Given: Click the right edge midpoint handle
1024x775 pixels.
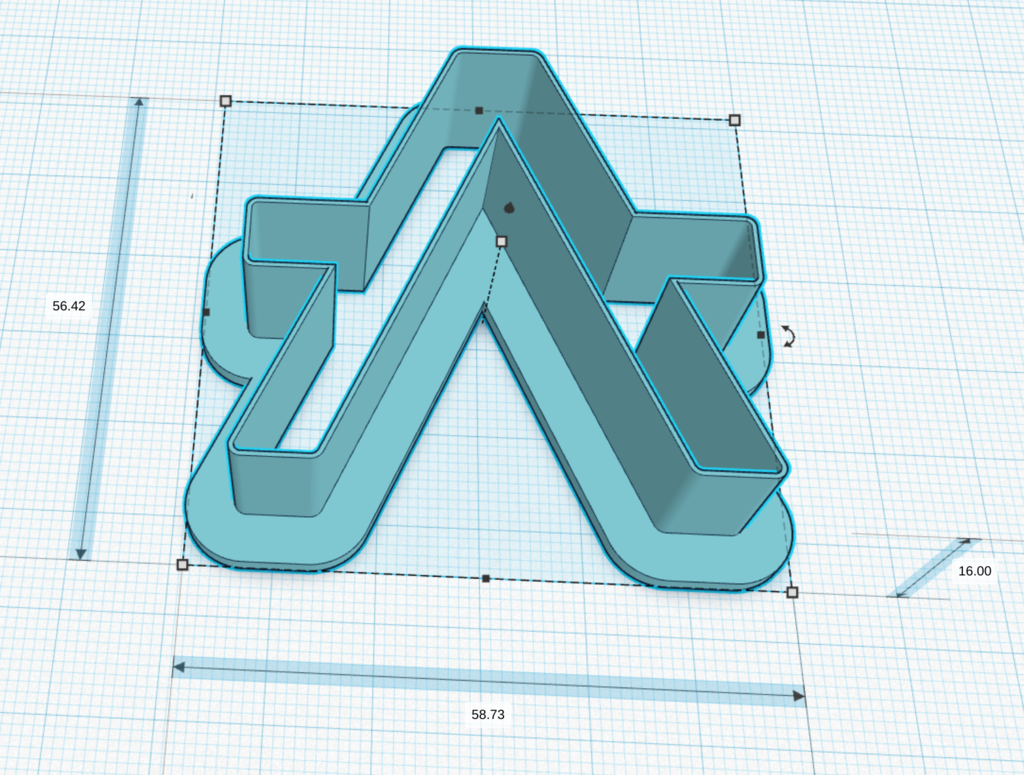Looking at the screenshot, I should [760, 335].
